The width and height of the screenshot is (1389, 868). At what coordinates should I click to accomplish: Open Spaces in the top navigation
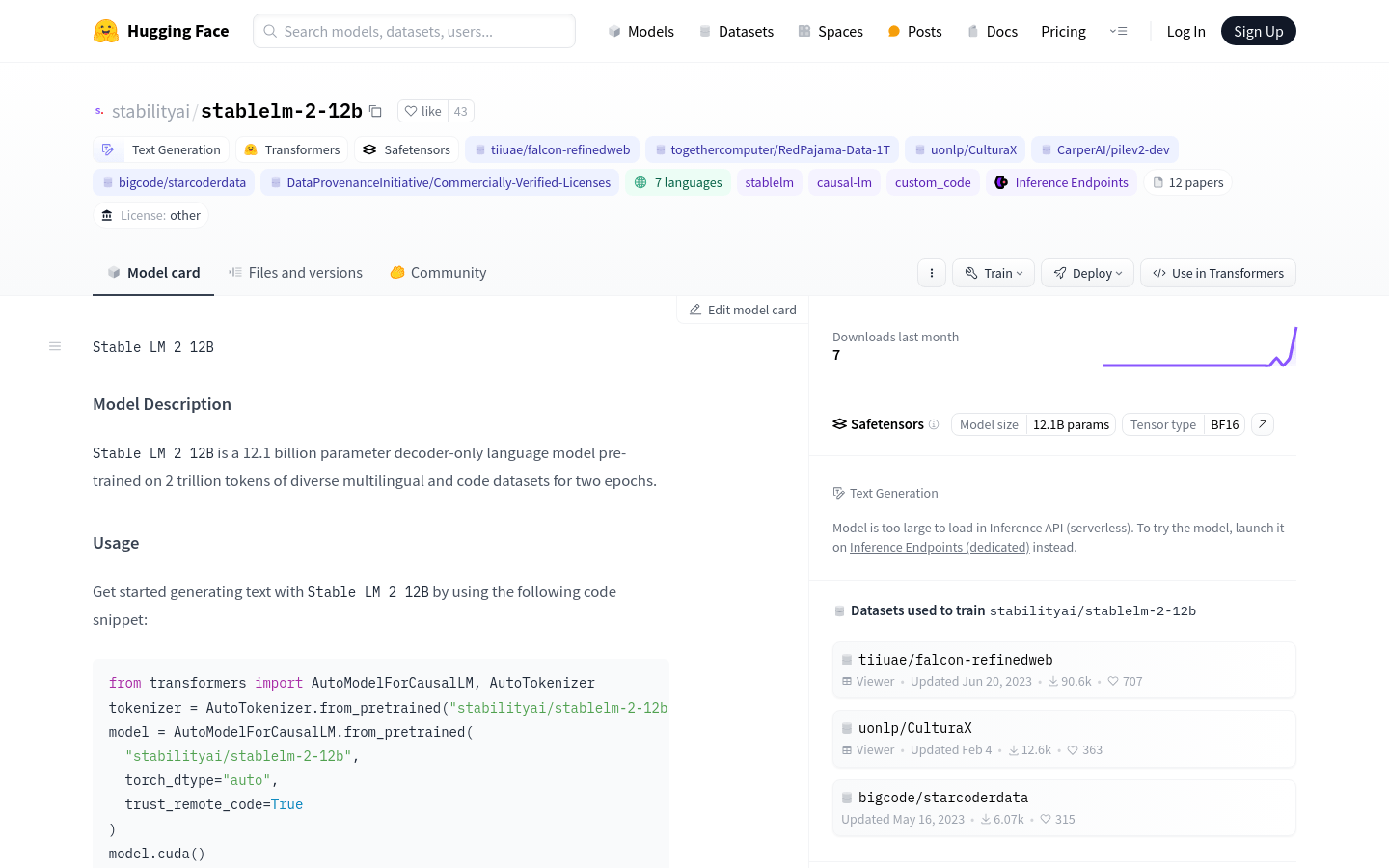830,31
